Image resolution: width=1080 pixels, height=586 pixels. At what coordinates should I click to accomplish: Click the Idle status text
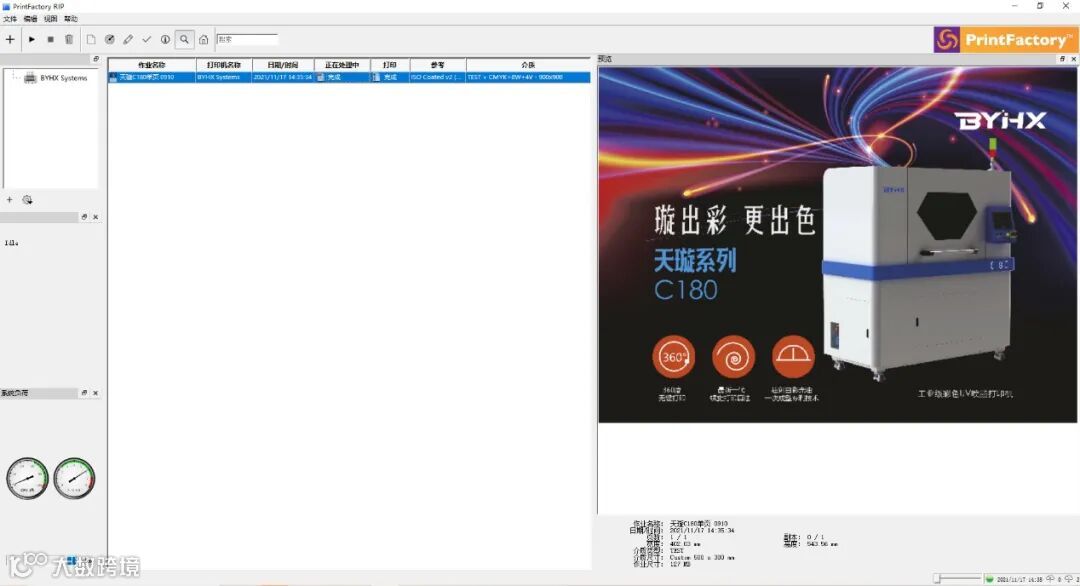coord(12,243)
